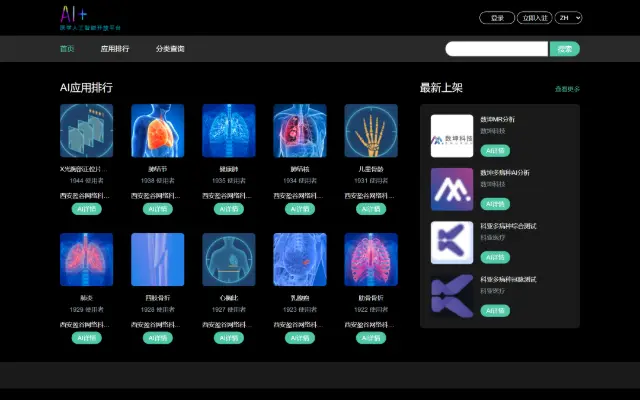Click the 科亚多病种综合测试 white K logo
Image resolution: width=640 pixels, height=400 pixels.
click(x=452, y=242)
